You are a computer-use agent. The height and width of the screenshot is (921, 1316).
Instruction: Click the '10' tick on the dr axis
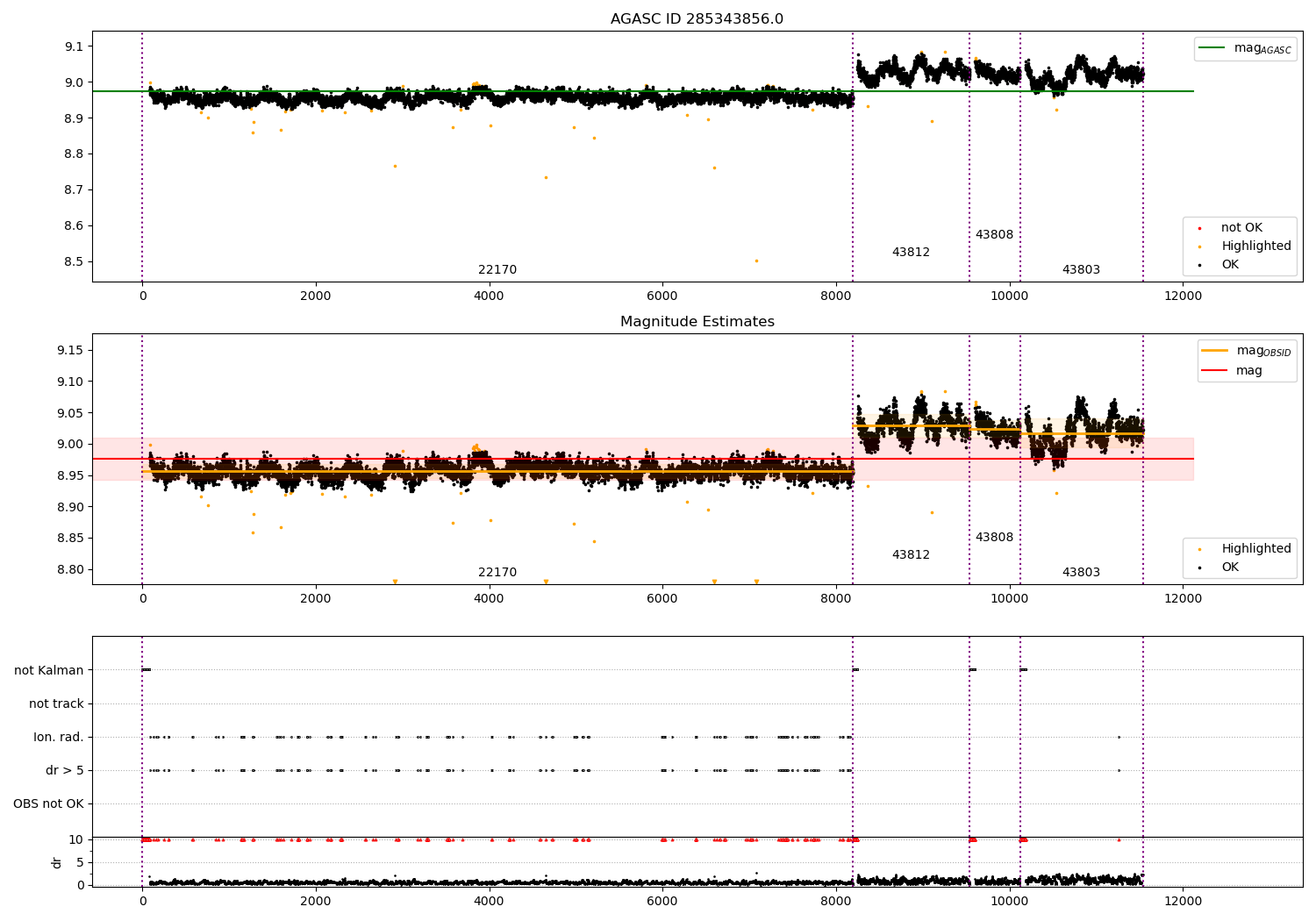[76, 840]
